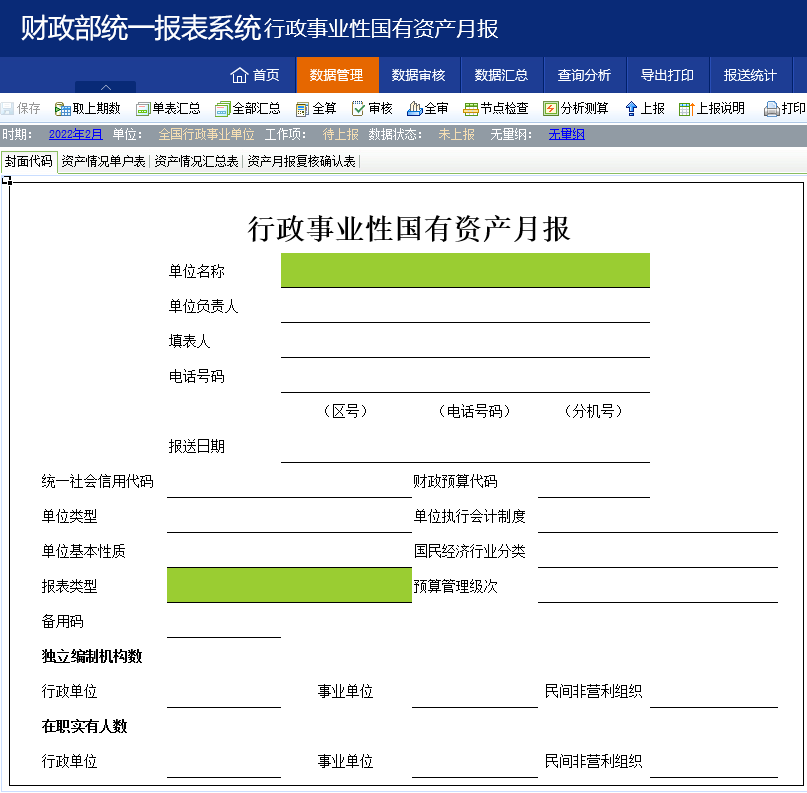Open the 查询分析 menu tab

click(585, 75)
